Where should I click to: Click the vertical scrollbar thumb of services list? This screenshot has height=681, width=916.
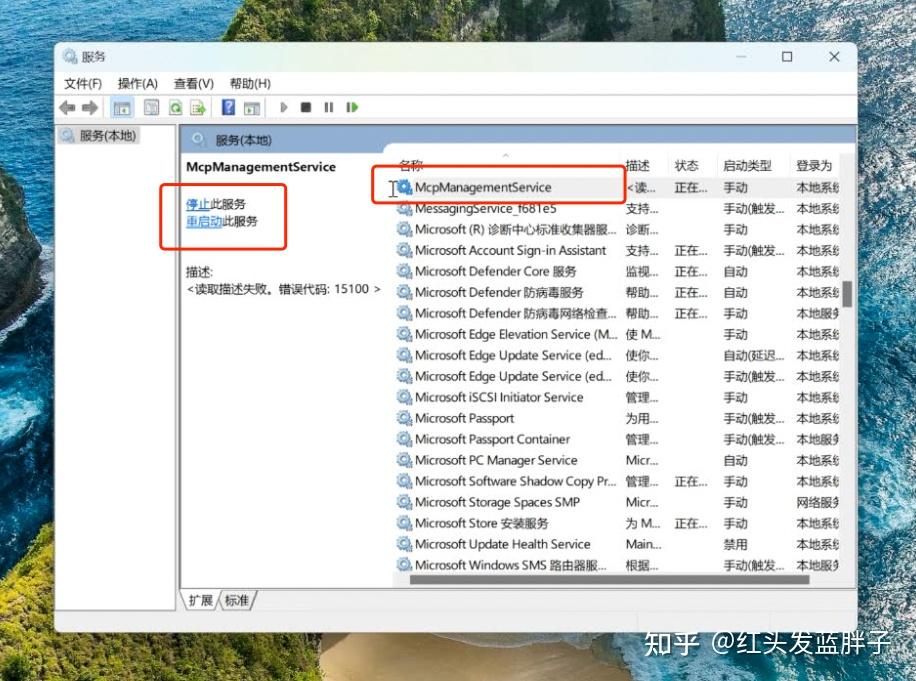click(847, 294)
